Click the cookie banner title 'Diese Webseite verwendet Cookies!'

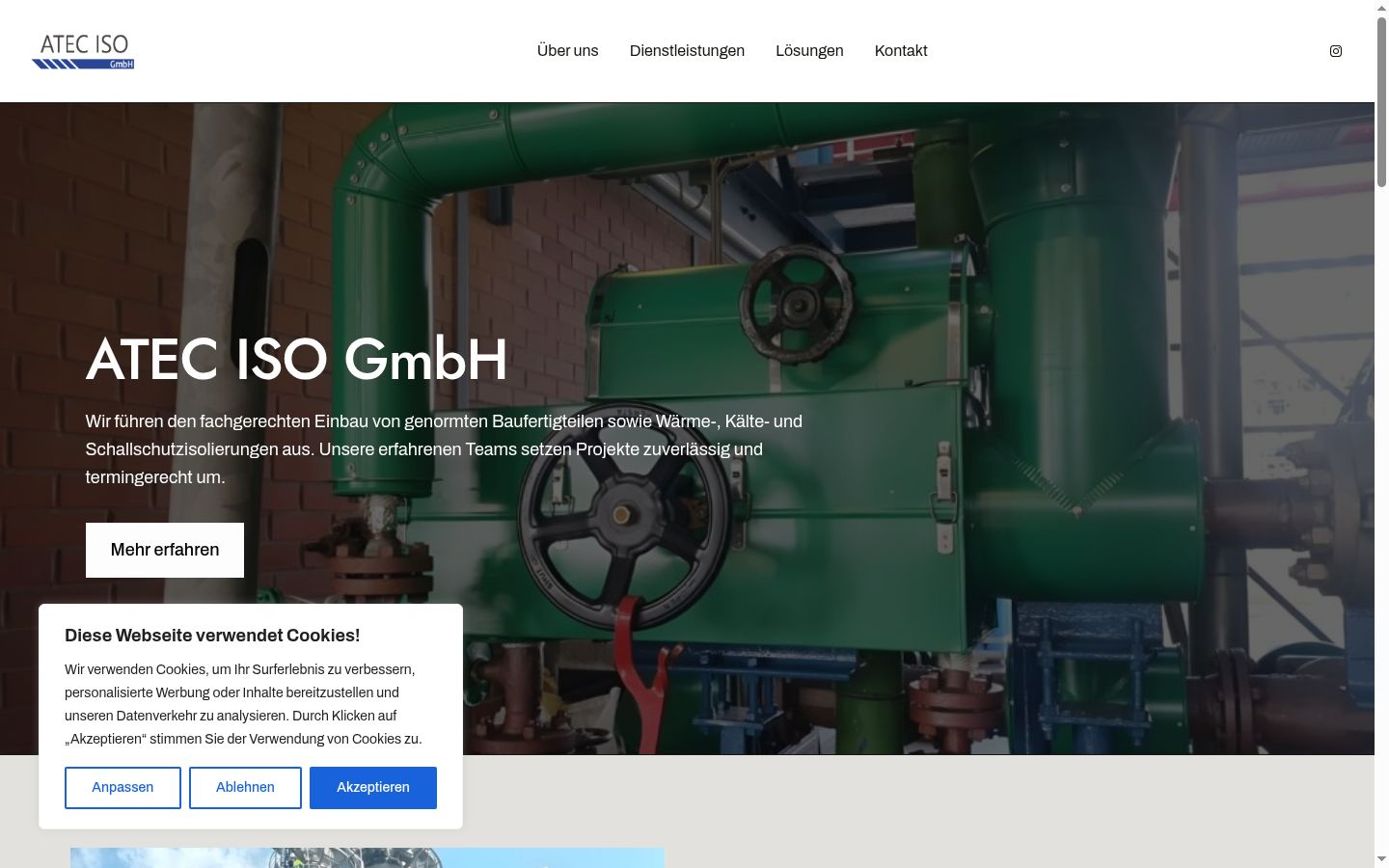point(212,636)
